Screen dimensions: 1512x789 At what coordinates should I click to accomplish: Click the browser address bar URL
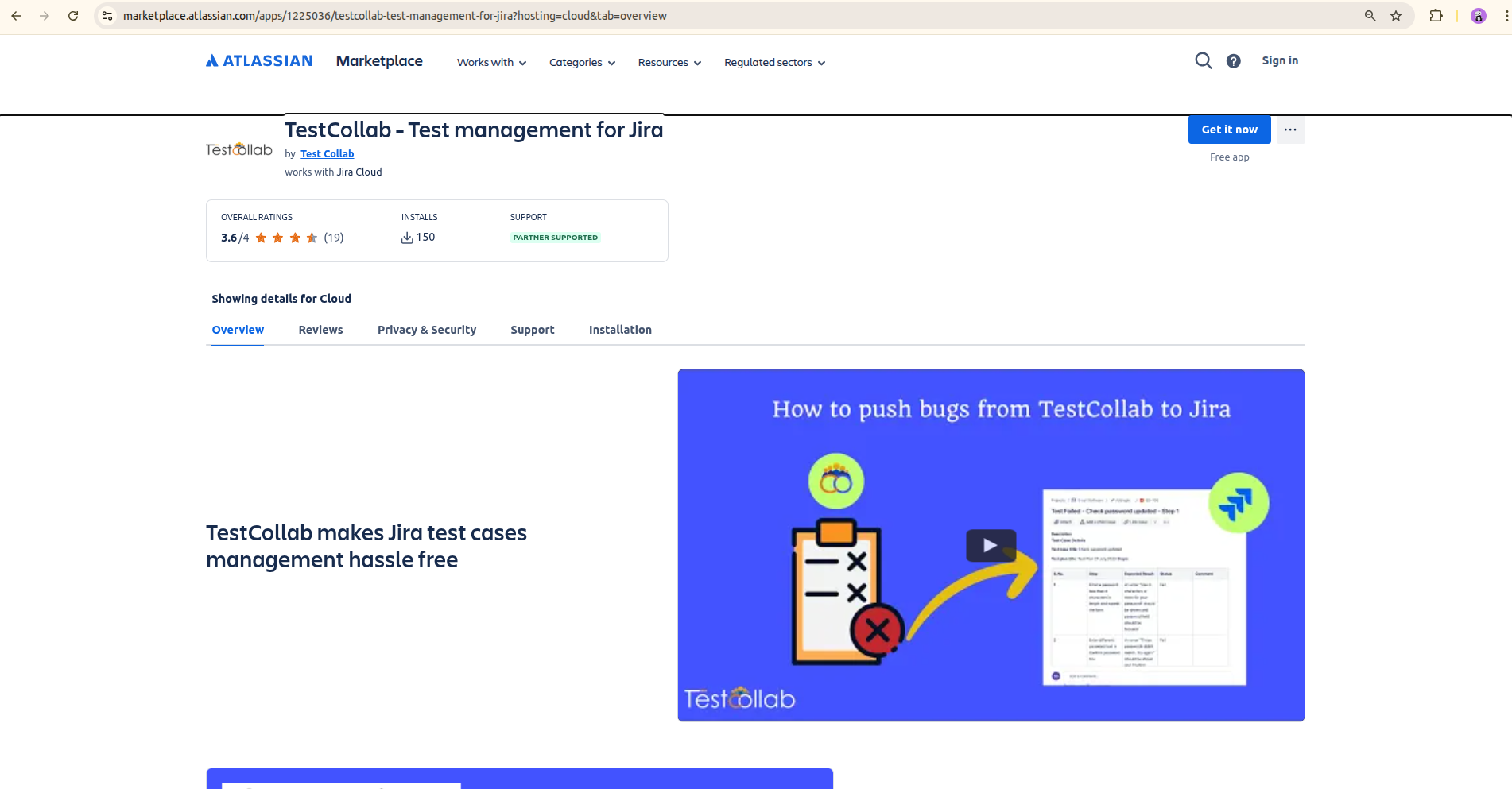coord(395,16)
